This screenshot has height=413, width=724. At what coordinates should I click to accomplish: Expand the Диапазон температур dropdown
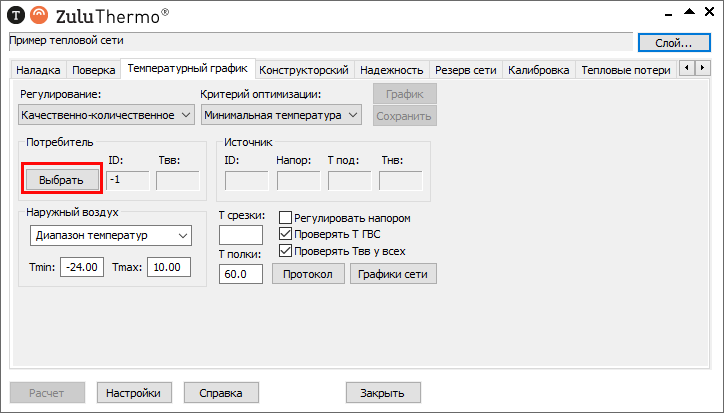tap(111, 236)
